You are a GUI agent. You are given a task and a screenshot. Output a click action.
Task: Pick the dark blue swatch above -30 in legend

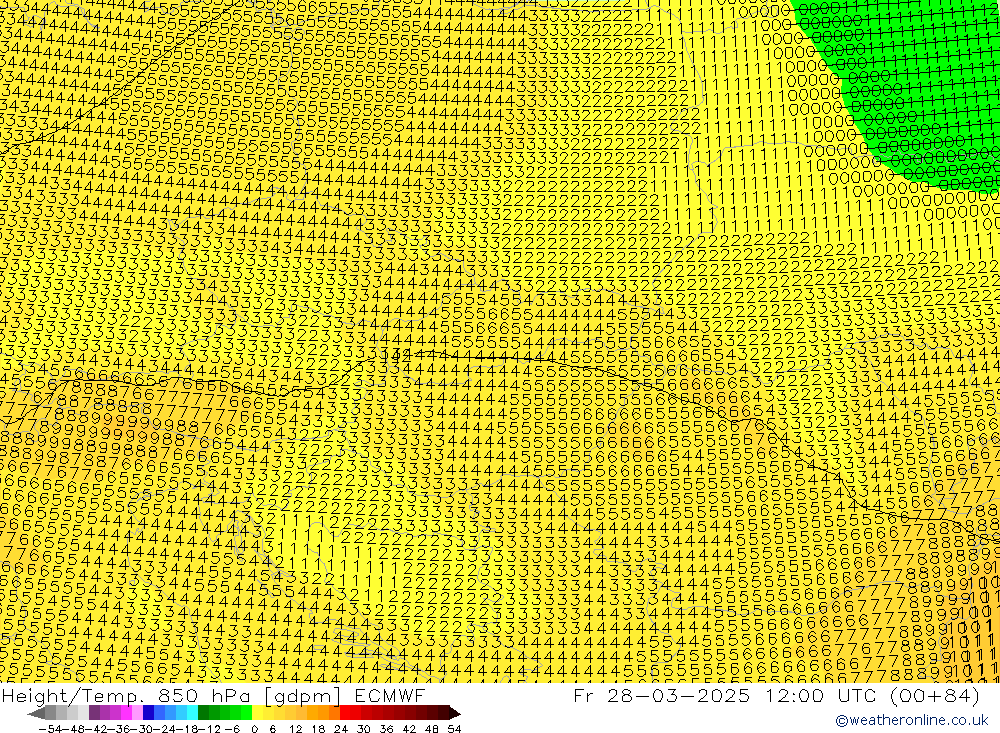tap(148, 713)
